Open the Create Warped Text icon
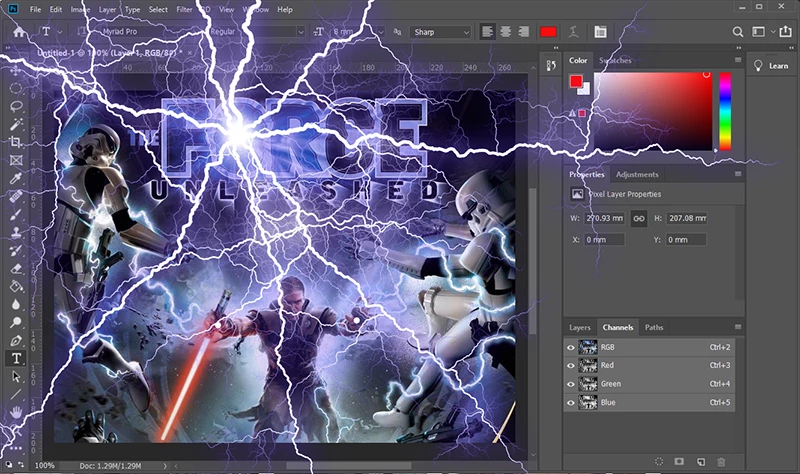 click(x=573, y=32)
